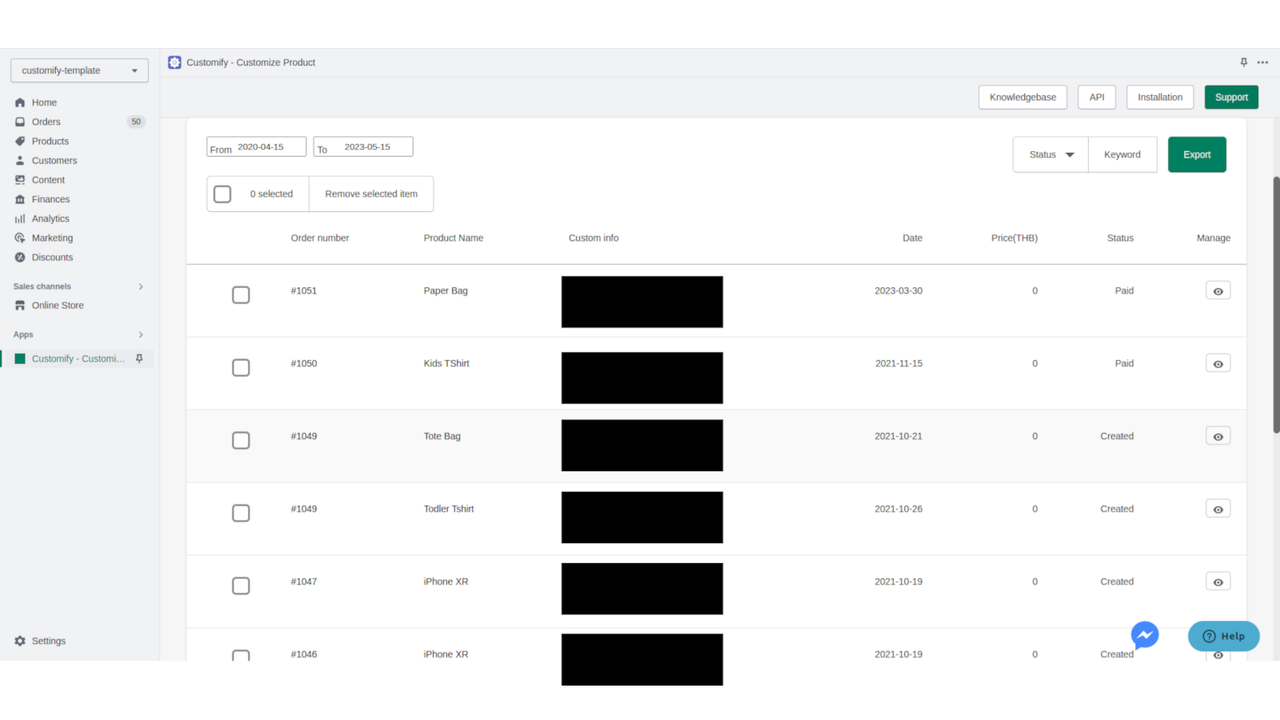1280x720 pixels.
Task: Check the row checkbox for order #1047
Action: (241, 586)
